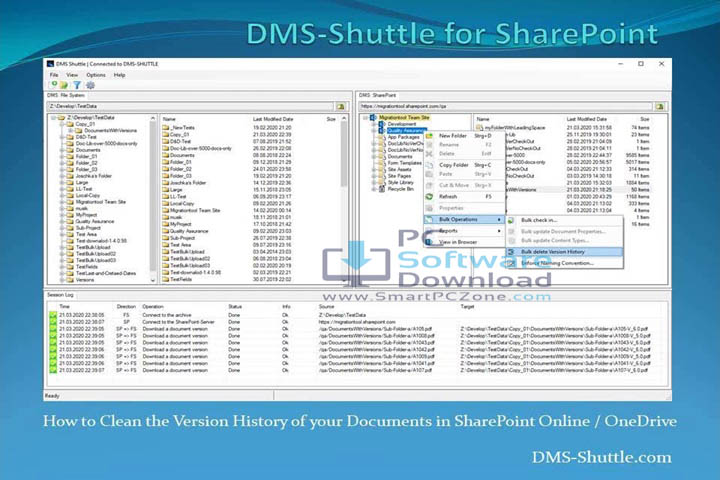
Task: Click green status icon of 'Connect to the archive' row
Action: [x=53, y=315]
